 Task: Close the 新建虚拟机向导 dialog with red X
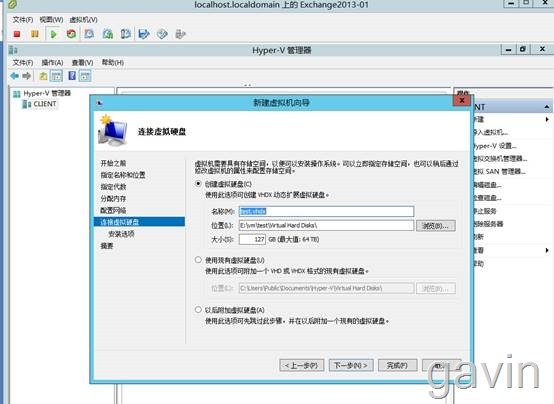(462, 100)
